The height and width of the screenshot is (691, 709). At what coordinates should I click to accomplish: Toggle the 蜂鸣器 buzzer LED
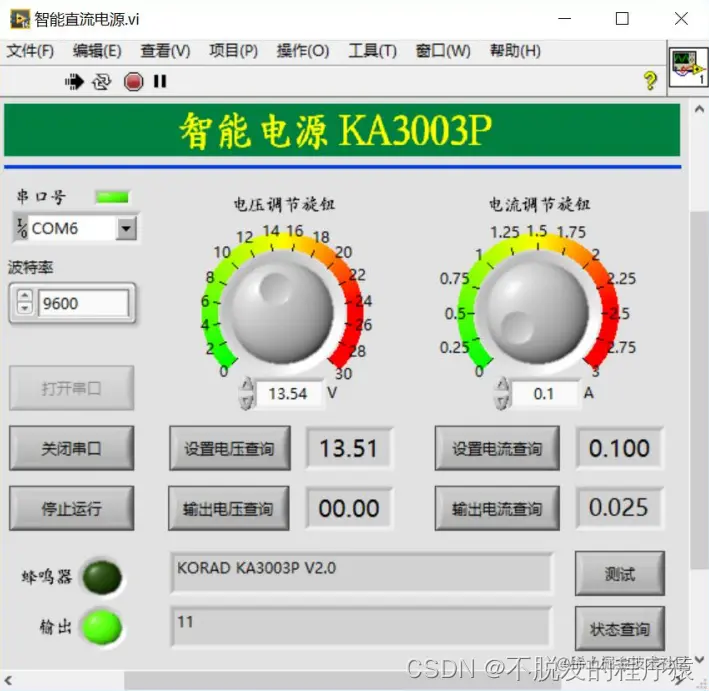click(102, 577)
